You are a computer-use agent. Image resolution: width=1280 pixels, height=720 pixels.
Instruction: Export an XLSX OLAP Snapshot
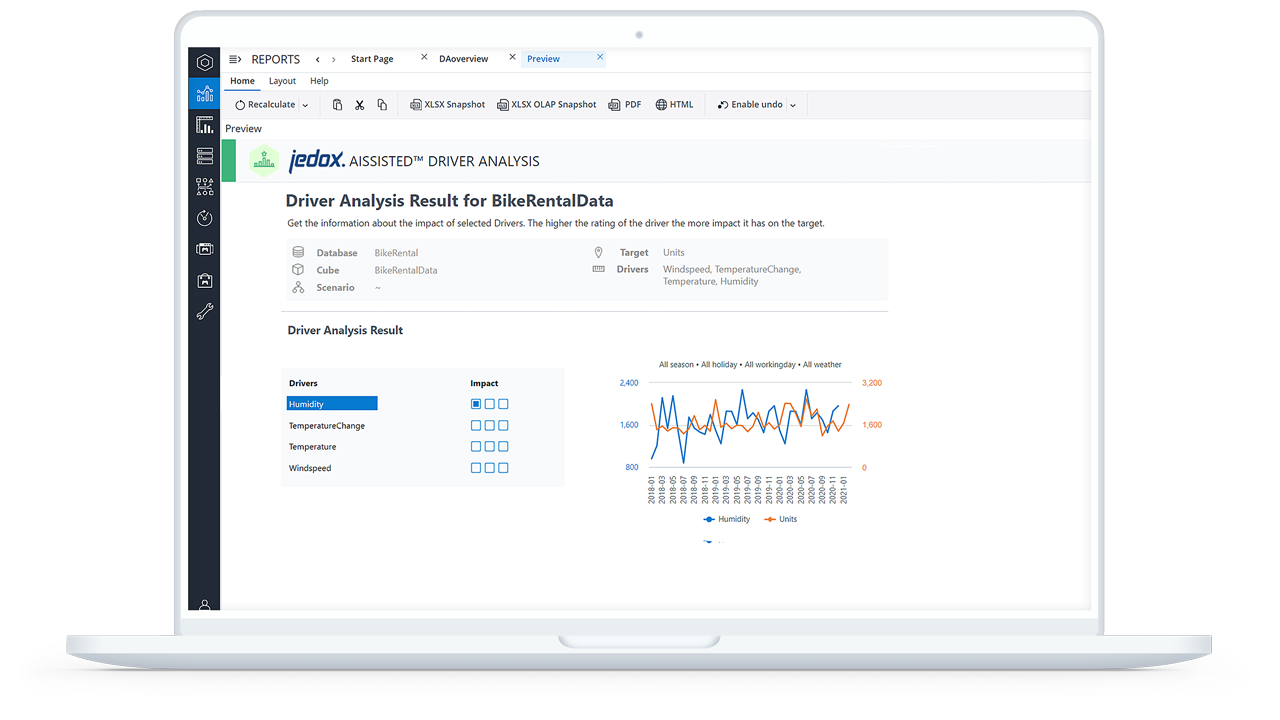click(547, 104)
